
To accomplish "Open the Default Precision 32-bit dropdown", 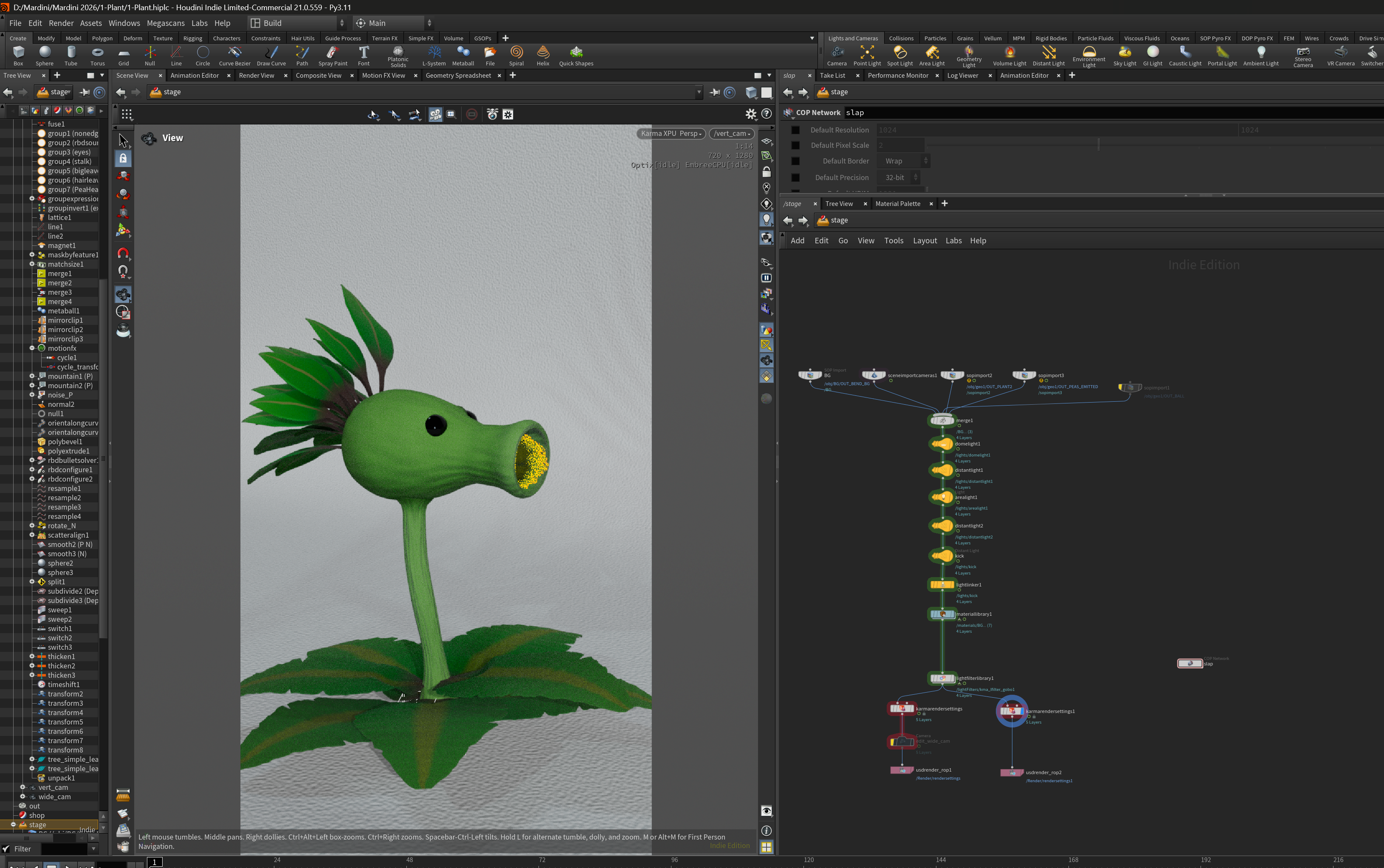I will pyautogui.click(x=899, y=178).
